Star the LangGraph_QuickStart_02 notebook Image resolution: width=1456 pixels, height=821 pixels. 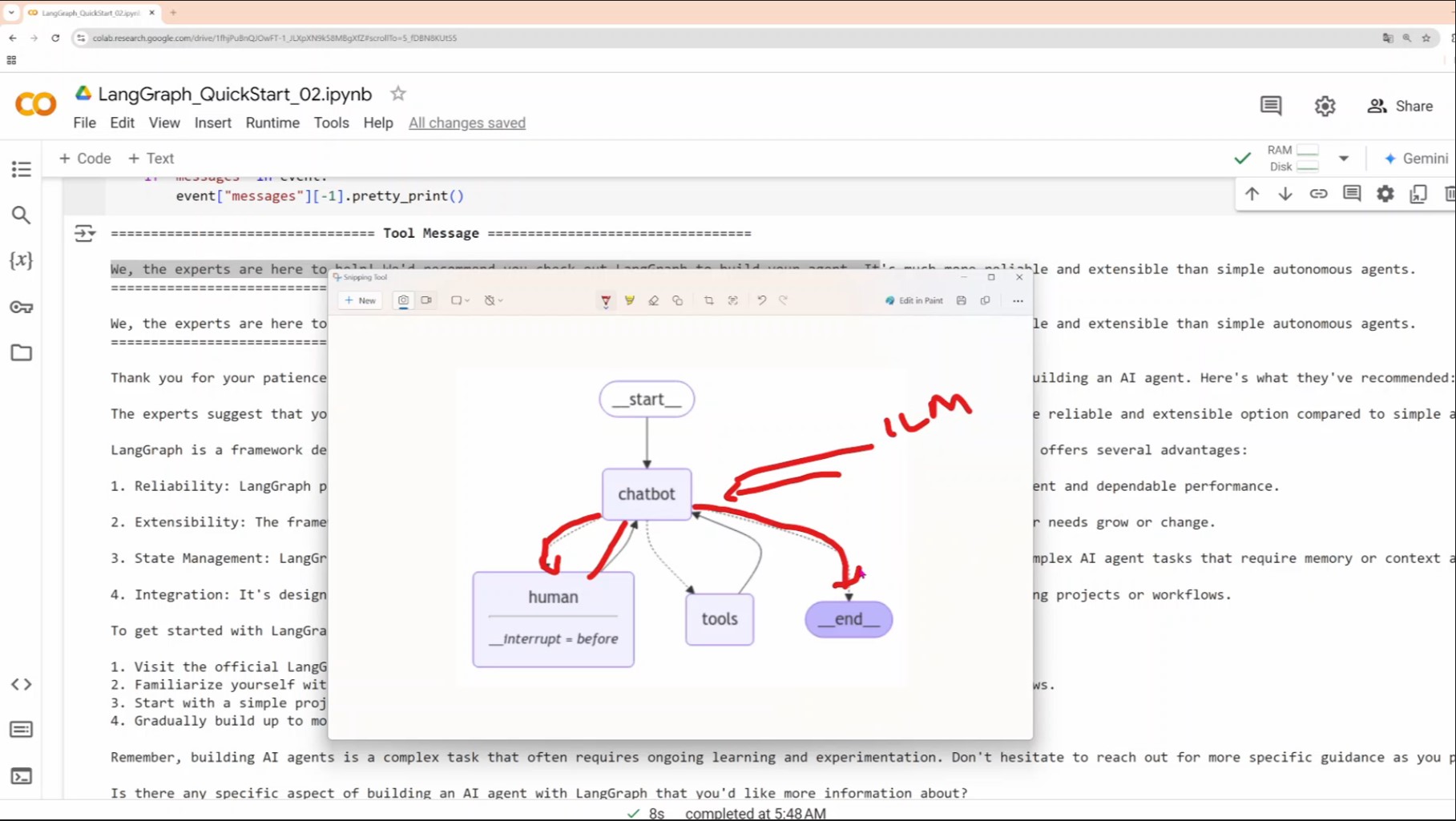click(398, 94)
